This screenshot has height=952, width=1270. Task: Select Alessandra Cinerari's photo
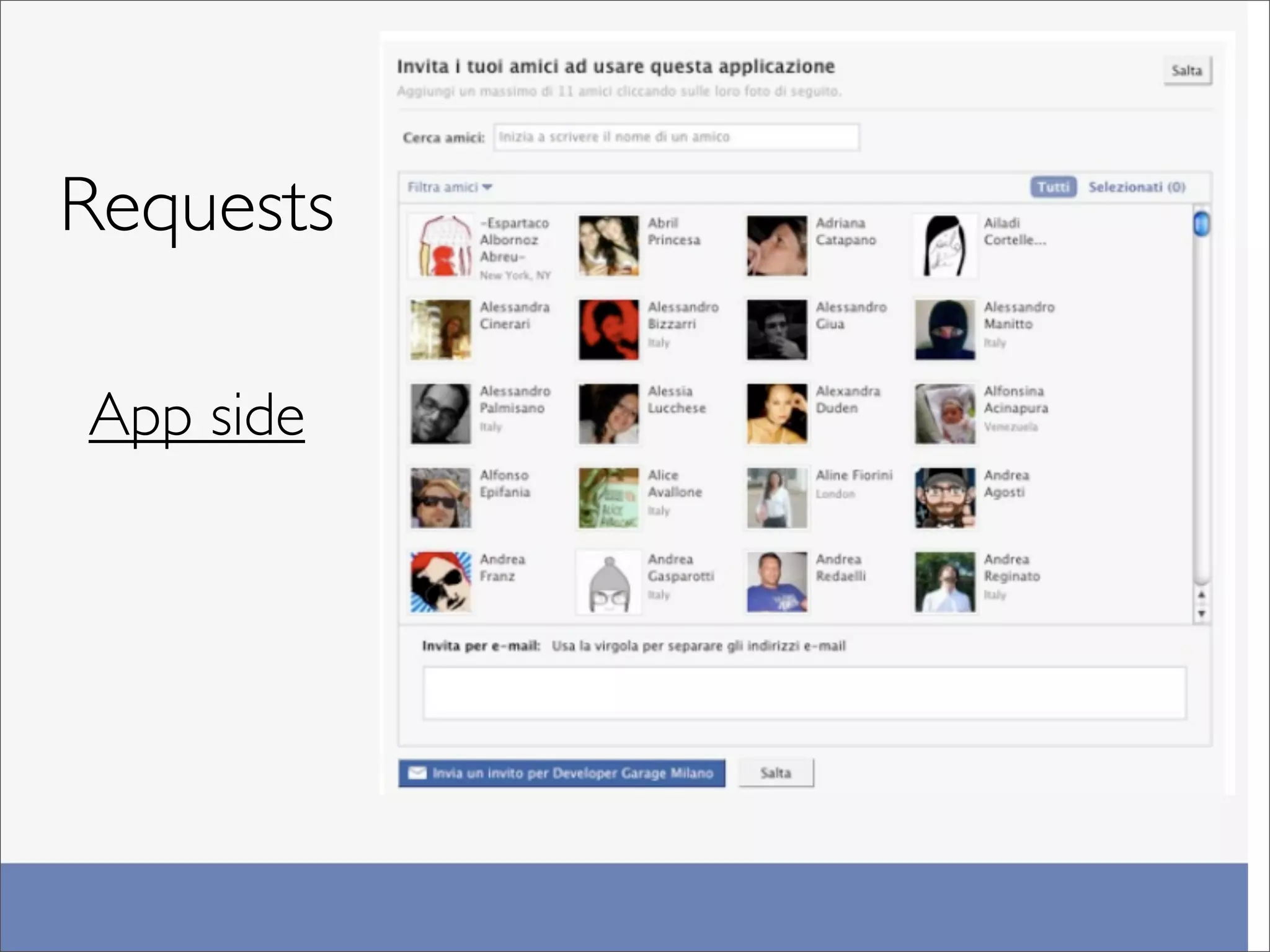[x=441, y=330]
